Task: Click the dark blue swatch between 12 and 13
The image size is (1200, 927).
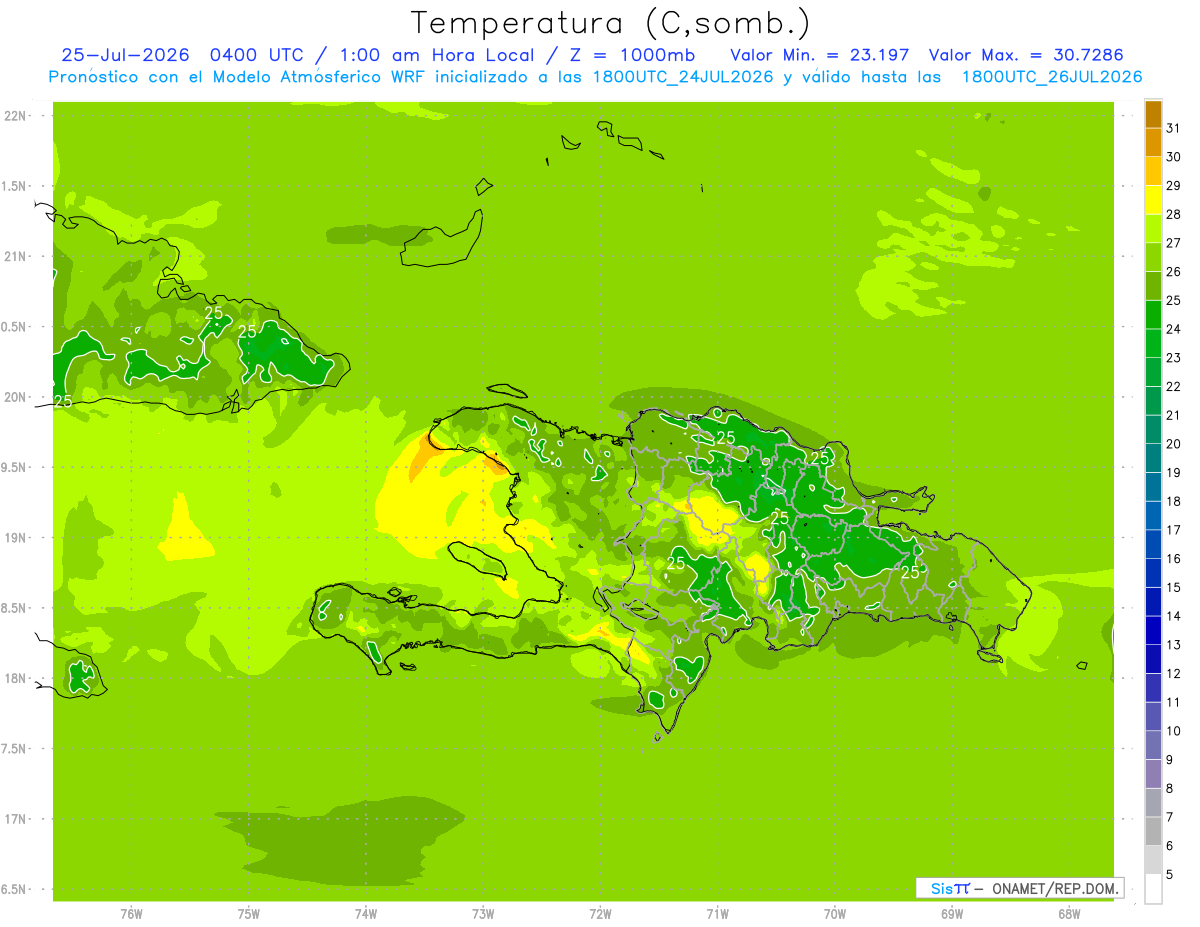Action: click(1153, 660)
